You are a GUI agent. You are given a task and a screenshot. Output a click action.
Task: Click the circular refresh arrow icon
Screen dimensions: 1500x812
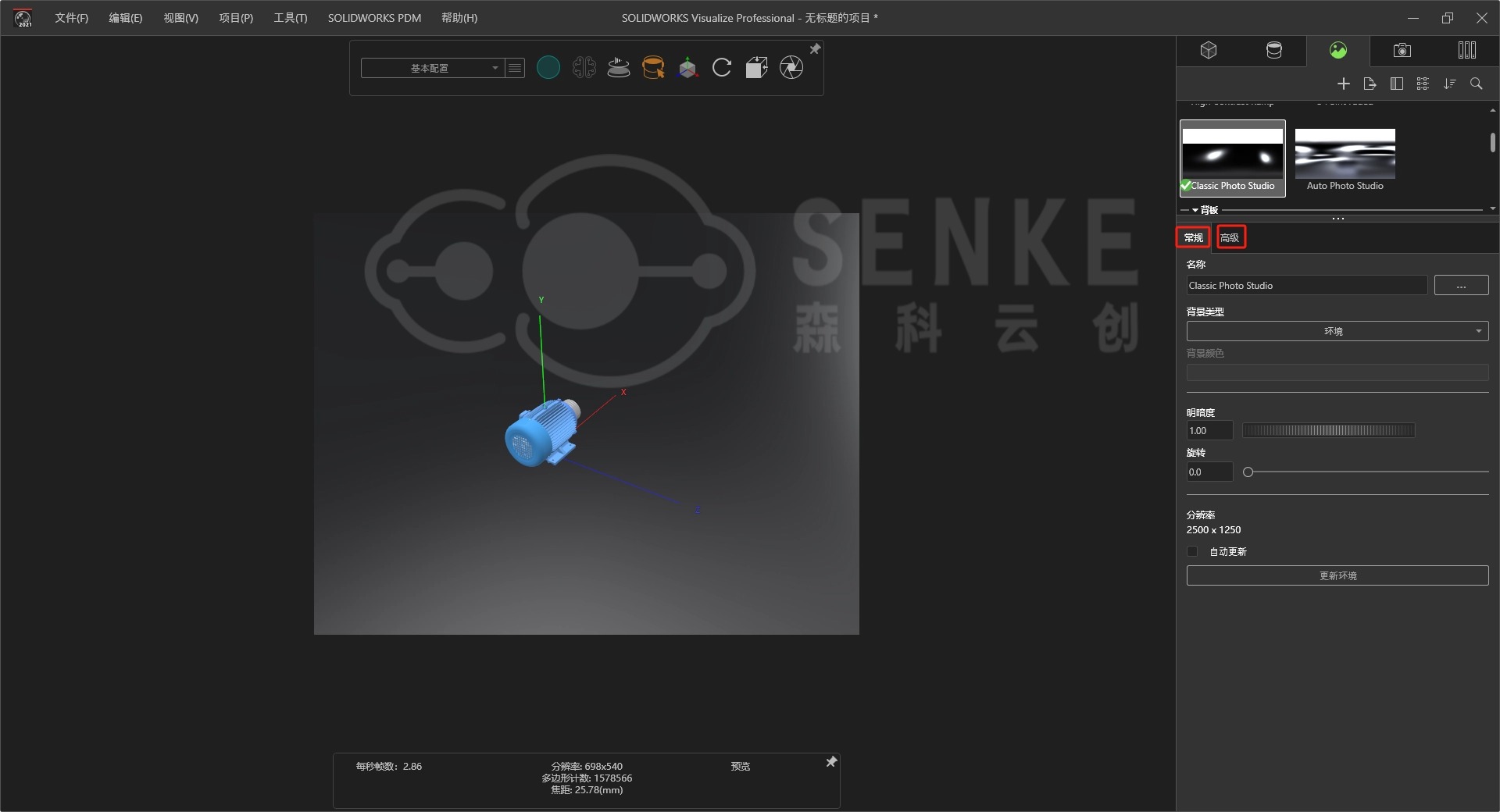722,68
